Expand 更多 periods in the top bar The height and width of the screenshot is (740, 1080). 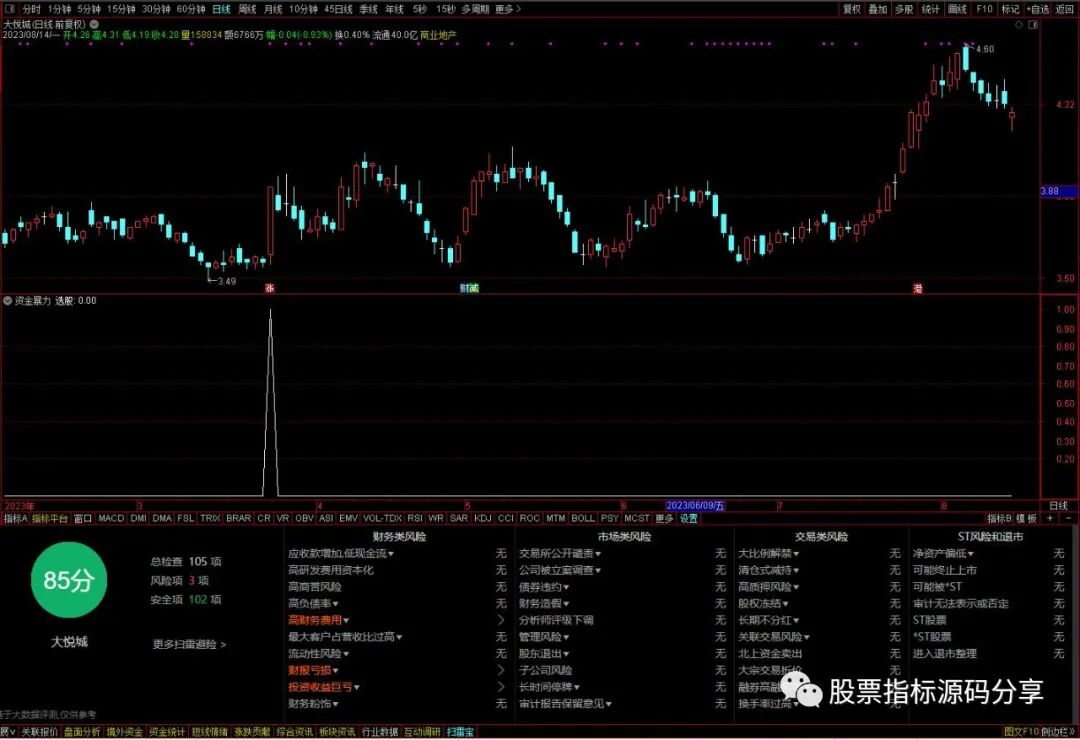[x=508, y=9]
